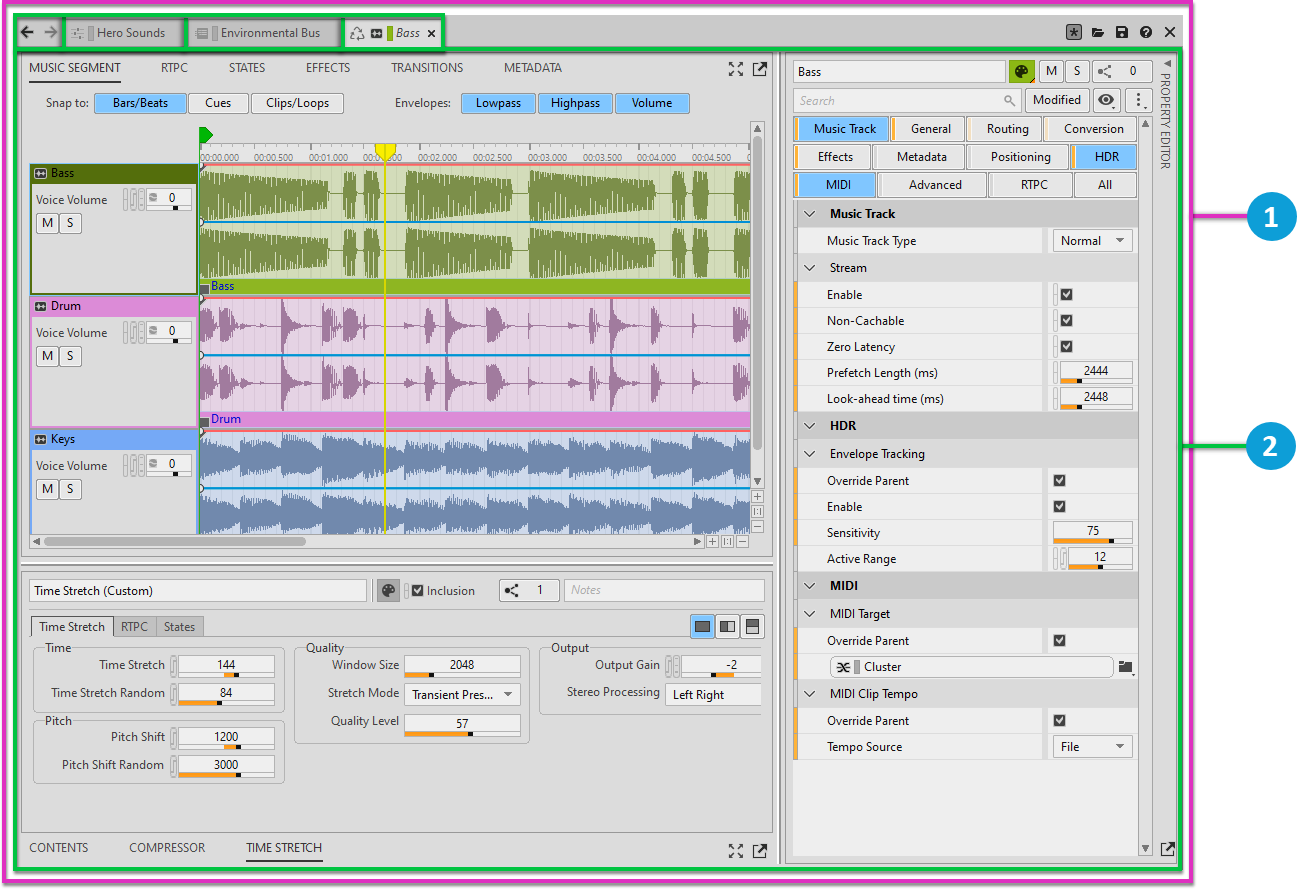Collapse the Envelope Tracking section
The width and height of the screenshot is (1297, 889).
[x=810, y=454]
